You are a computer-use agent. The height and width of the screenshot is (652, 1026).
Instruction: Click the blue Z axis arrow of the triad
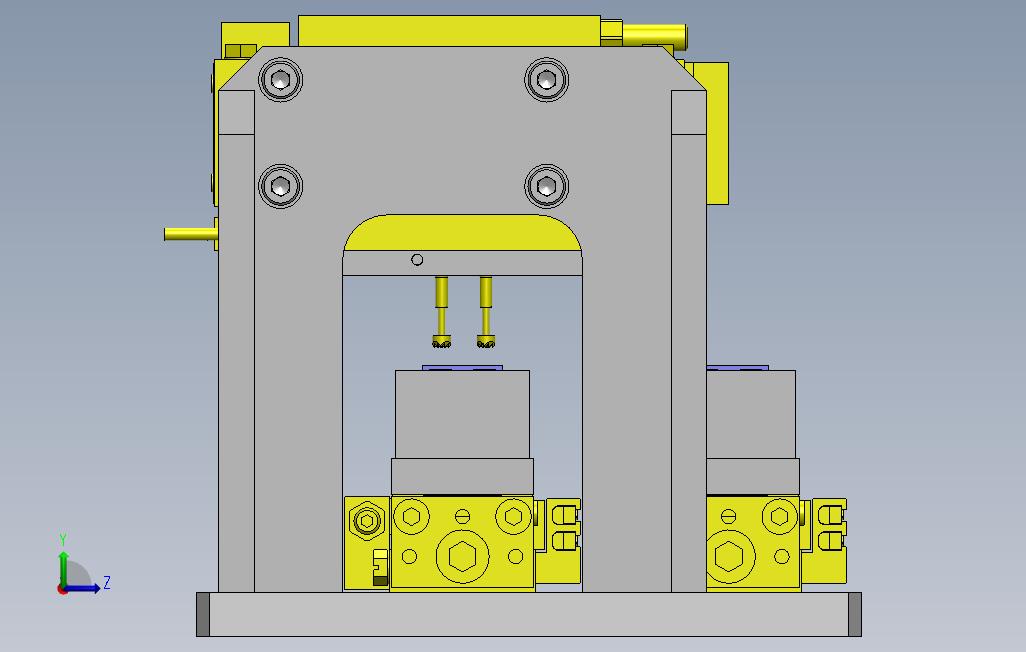click(83, 588)
